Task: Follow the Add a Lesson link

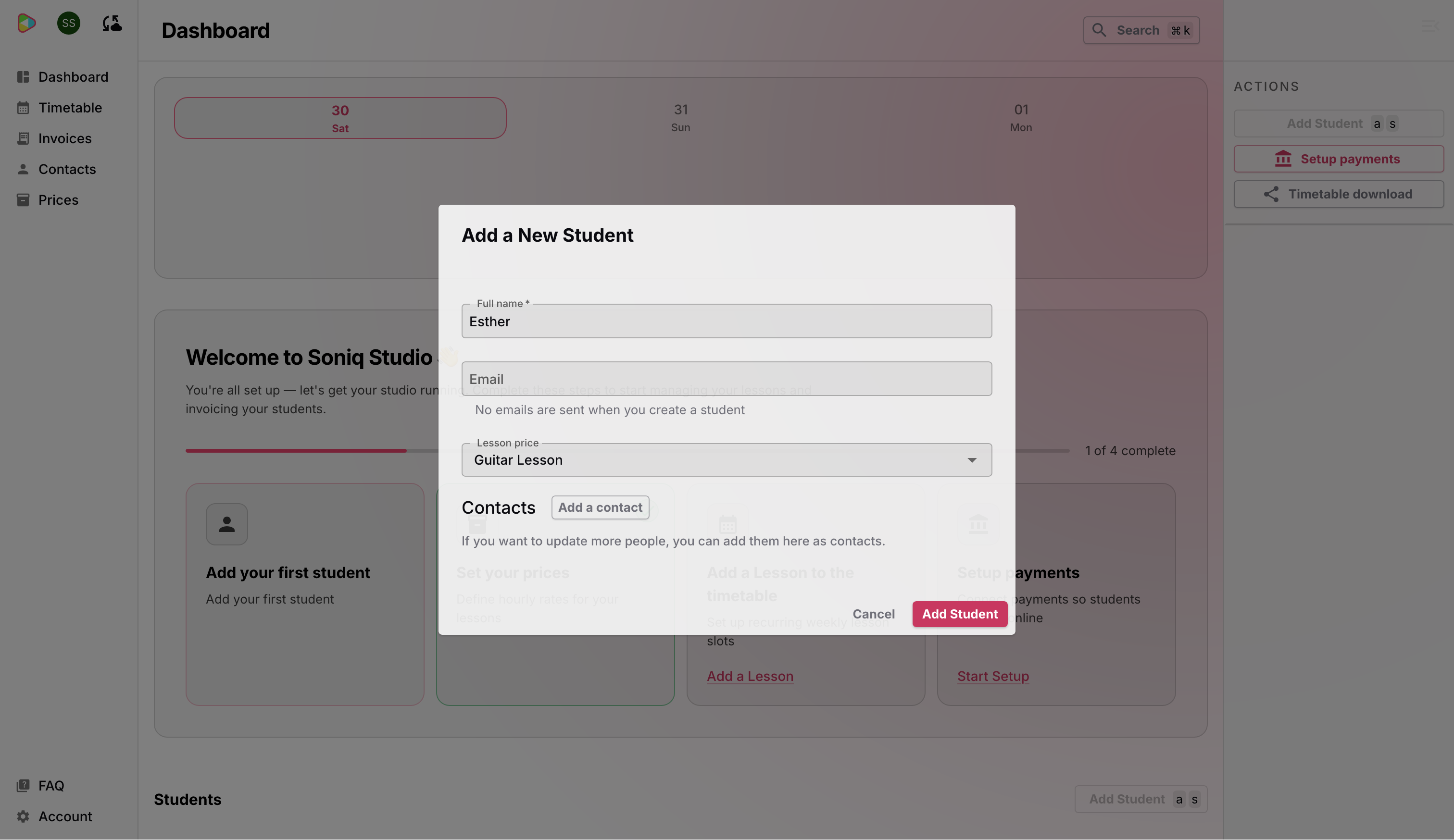Action: coord(750,676)
